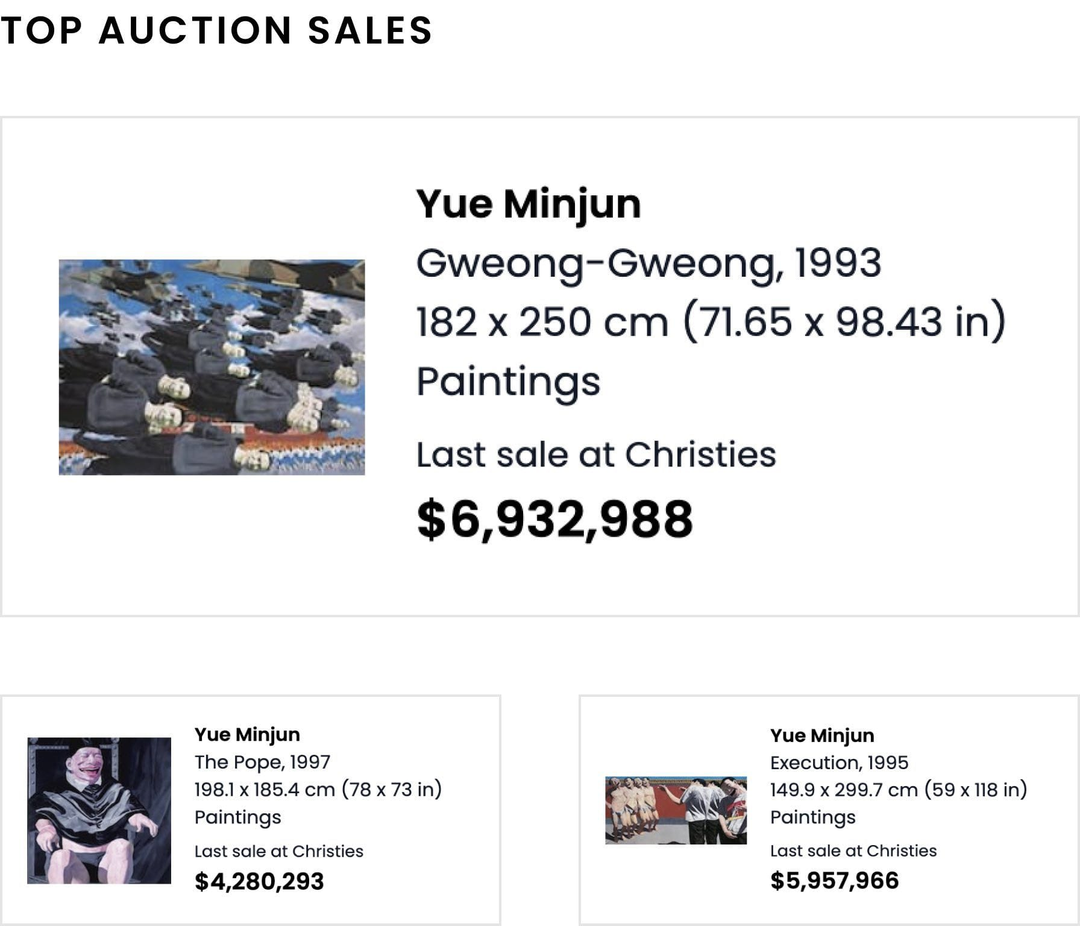Click 149.9 x 299.7 cm dimensions text
1080x926 pixels.
coord(899,790)
